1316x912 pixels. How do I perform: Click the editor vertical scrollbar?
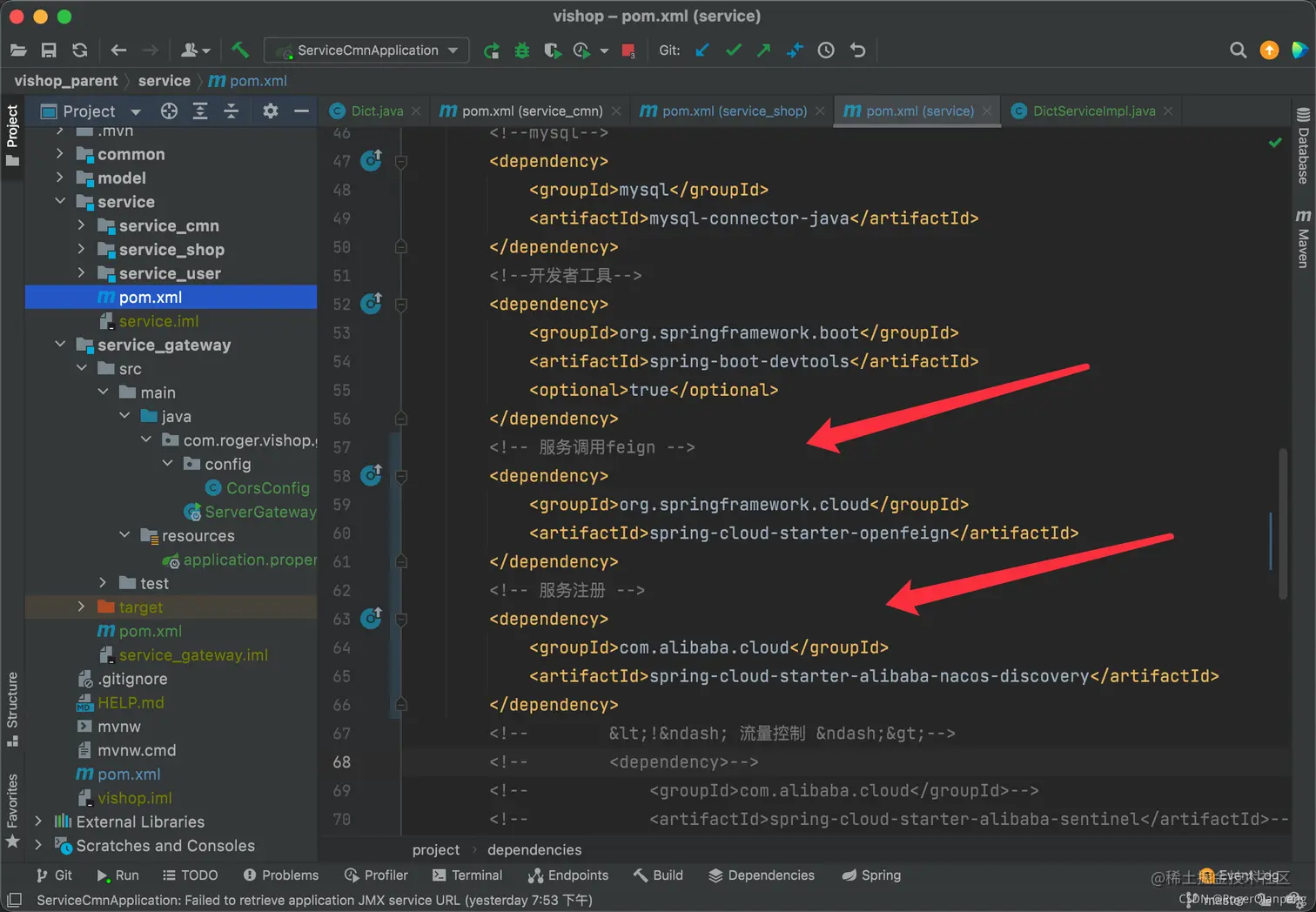point(1283,522)
